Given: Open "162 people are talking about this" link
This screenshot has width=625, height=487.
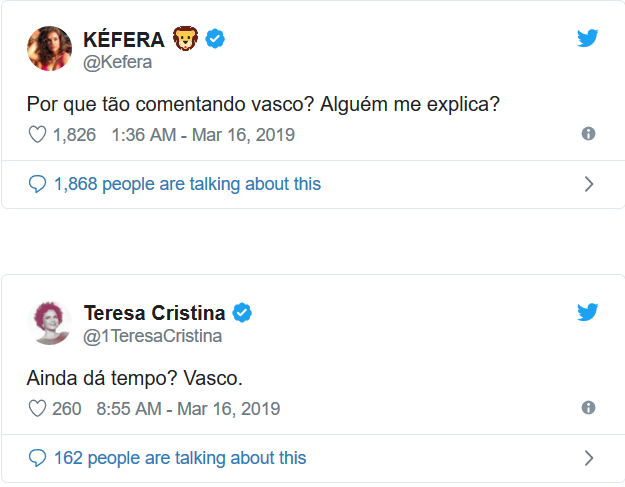Looking at the screenshot, I should click(x=180, y=458).
